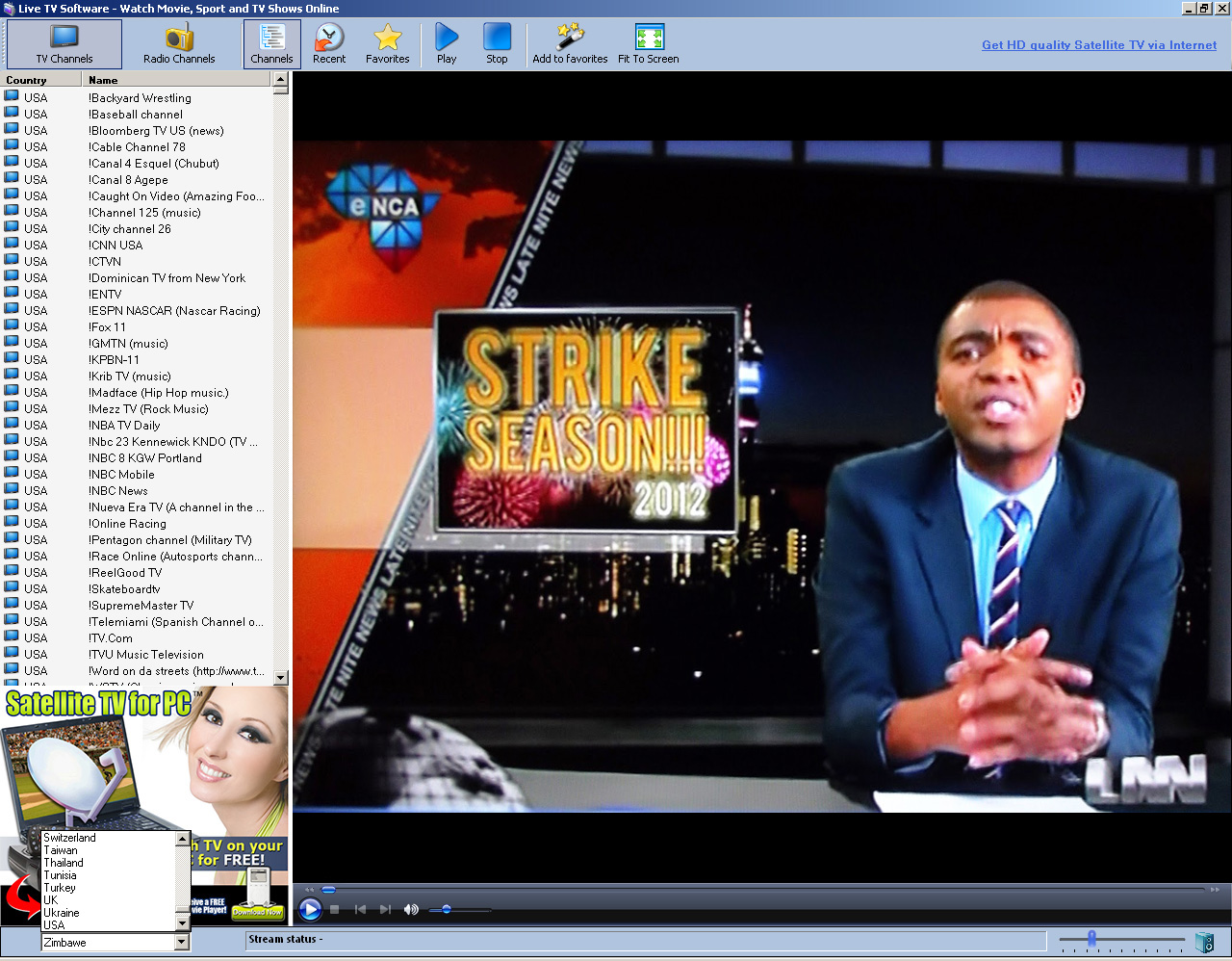Select the !TV.Com channel
Image resolution: width=1232 pixels, height=961 pixels.
point(137,637)
